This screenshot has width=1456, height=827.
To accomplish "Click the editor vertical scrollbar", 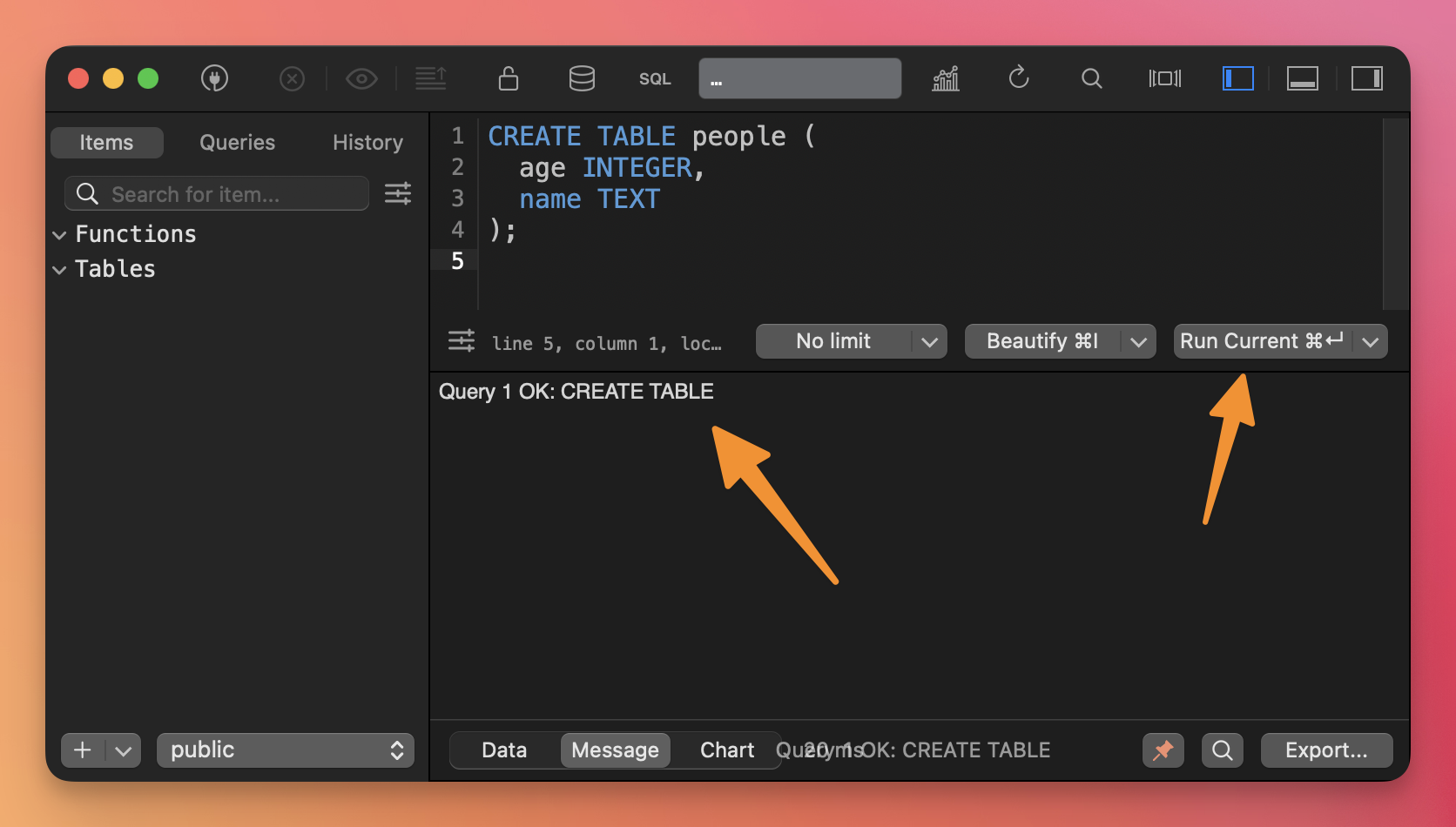I will pos(1395,213).
